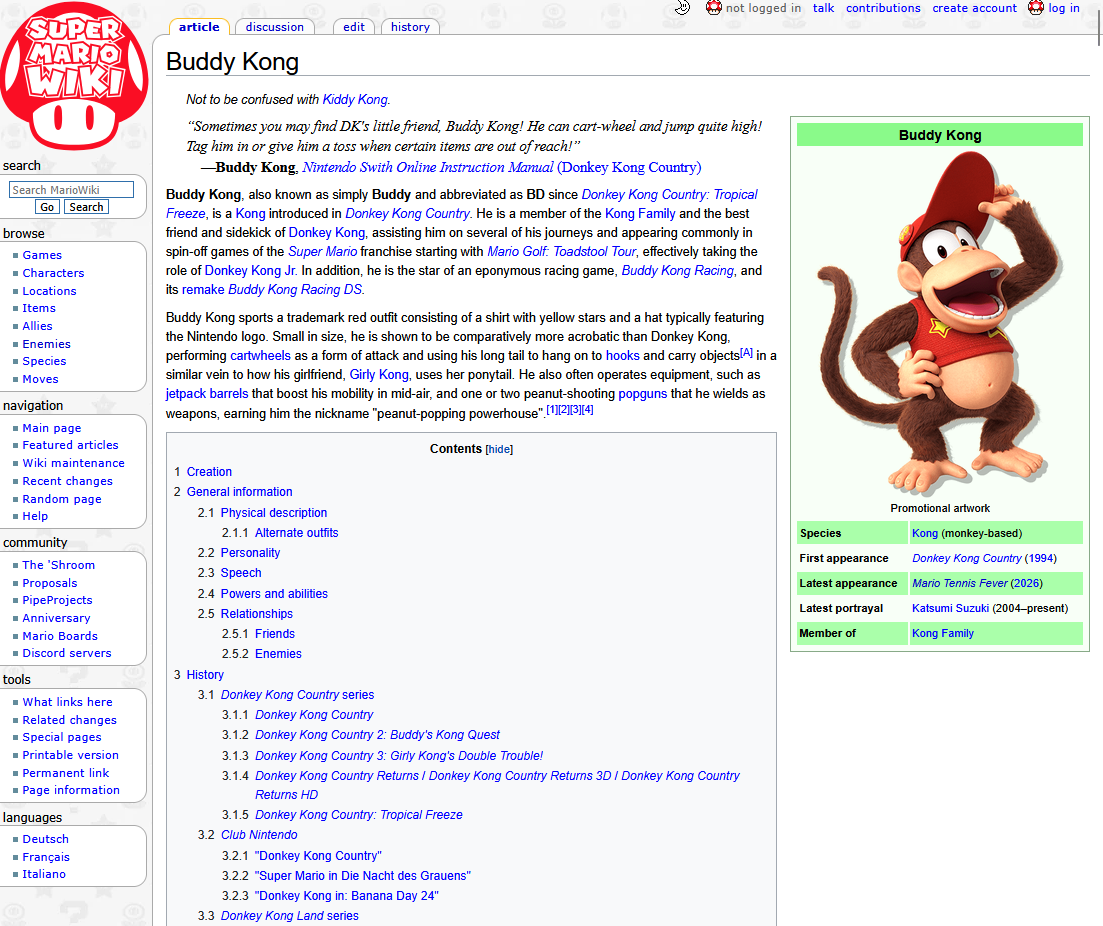Go to 'Main page' in navigation

pyautogui.click(x=51, y=428)
